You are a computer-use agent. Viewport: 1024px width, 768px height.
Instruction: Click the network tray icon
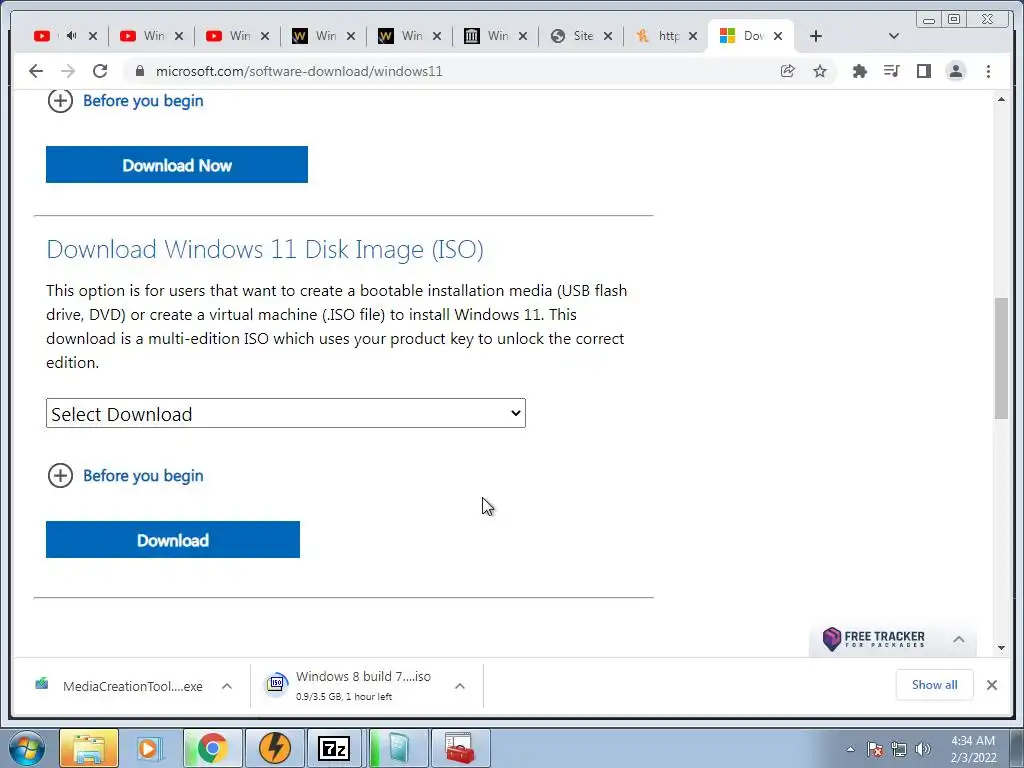pos(899,749)
